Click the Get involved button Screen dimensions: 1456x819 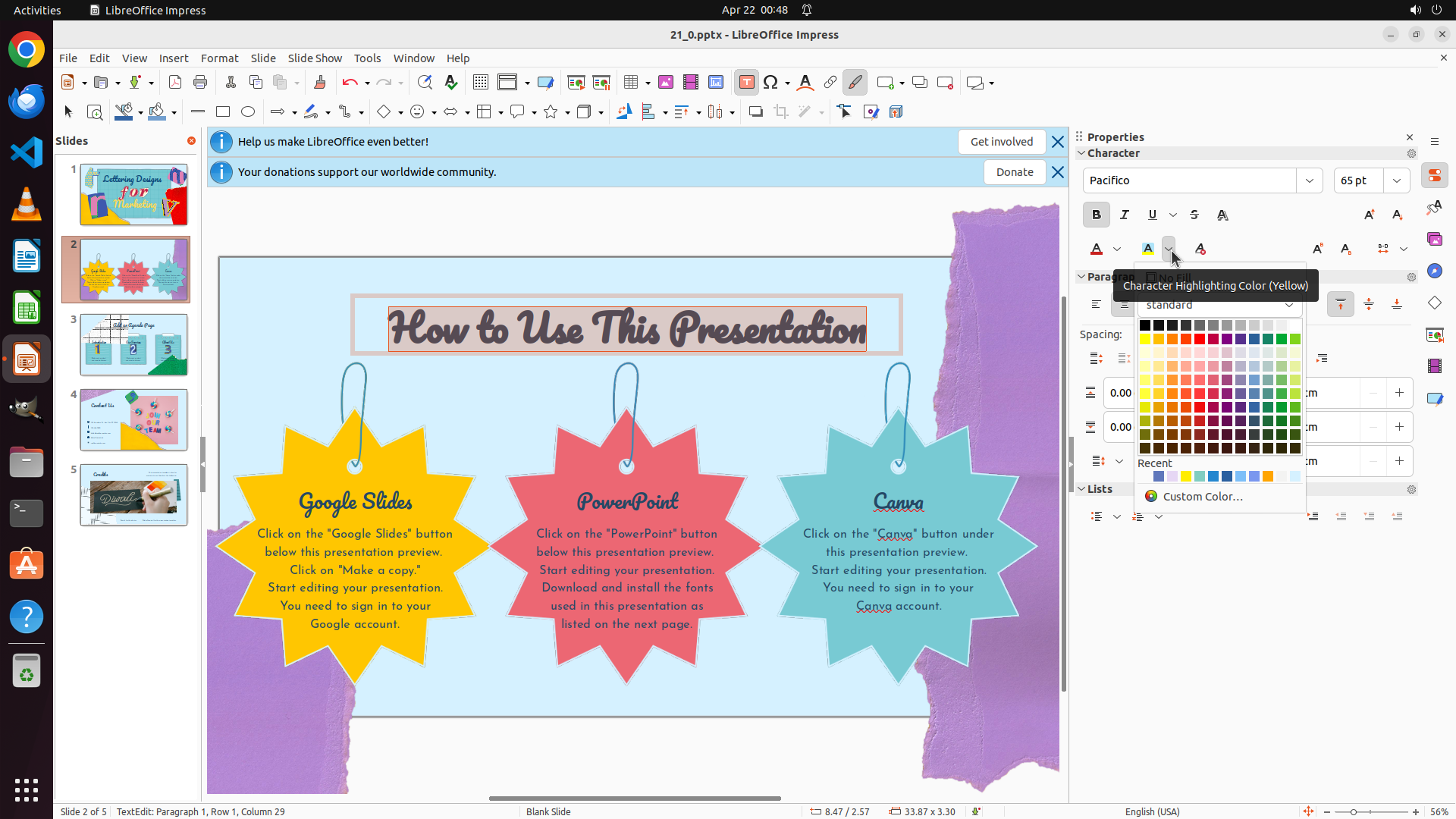(1001, 142)
